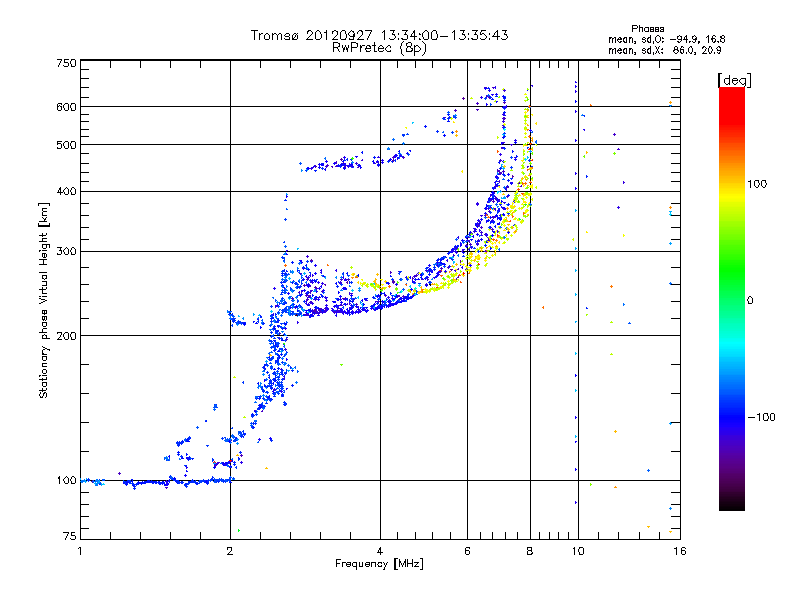Click the 'Phases' header text
The width and height of the screenshot is (800, 600).
(x=647, y=29)
